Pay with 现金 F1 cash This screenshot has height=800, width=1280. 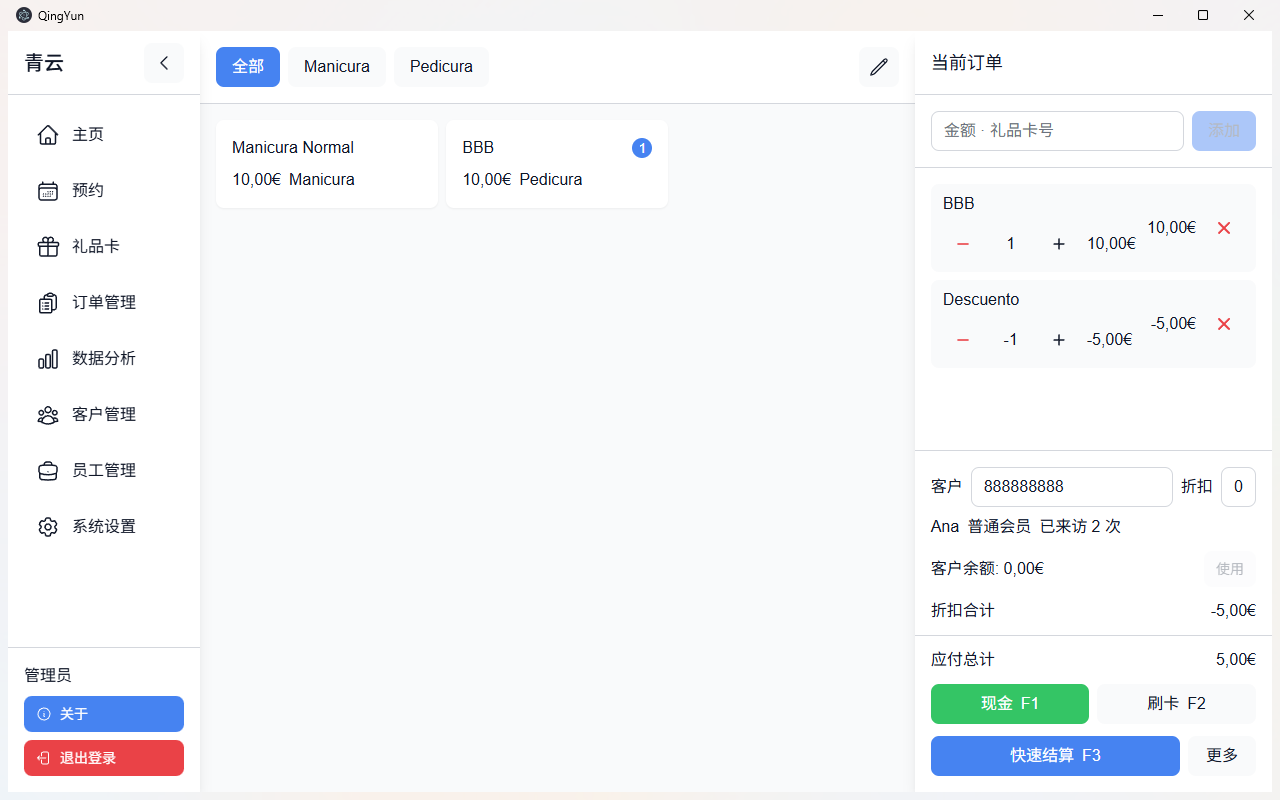pos(1010,703)
